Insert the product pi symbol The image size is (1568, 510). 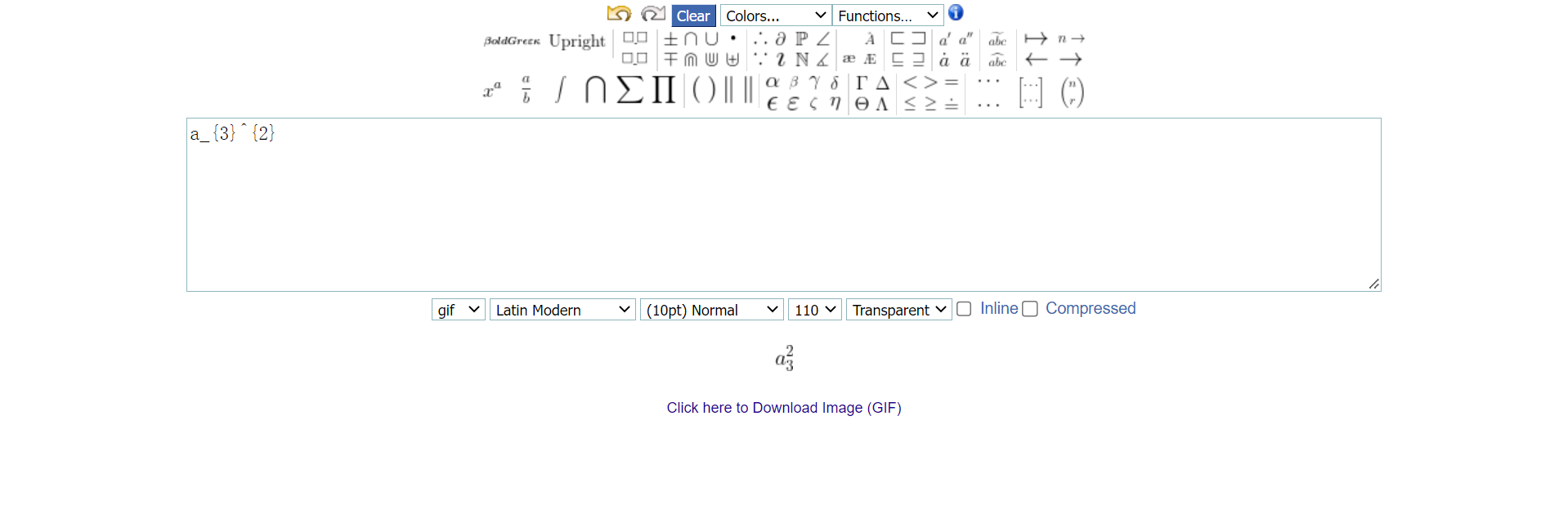coord(664,90)
